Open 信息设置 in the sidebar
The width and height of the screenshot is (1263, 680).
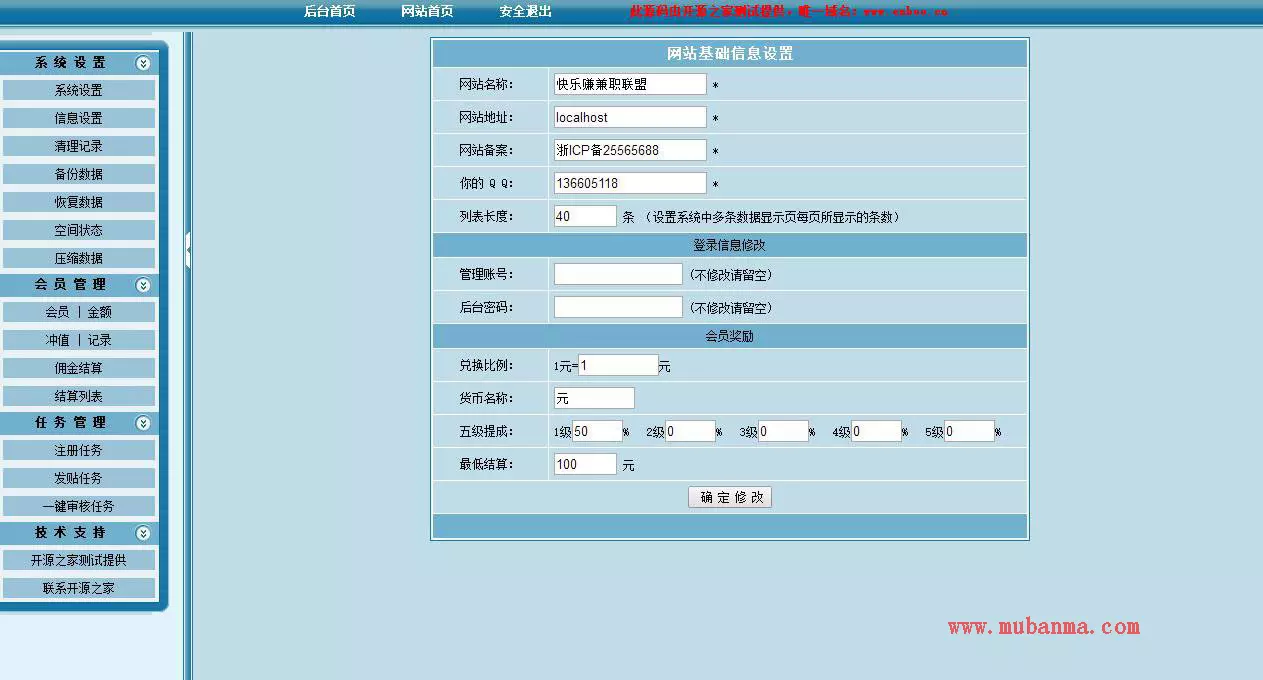[78, 118]
